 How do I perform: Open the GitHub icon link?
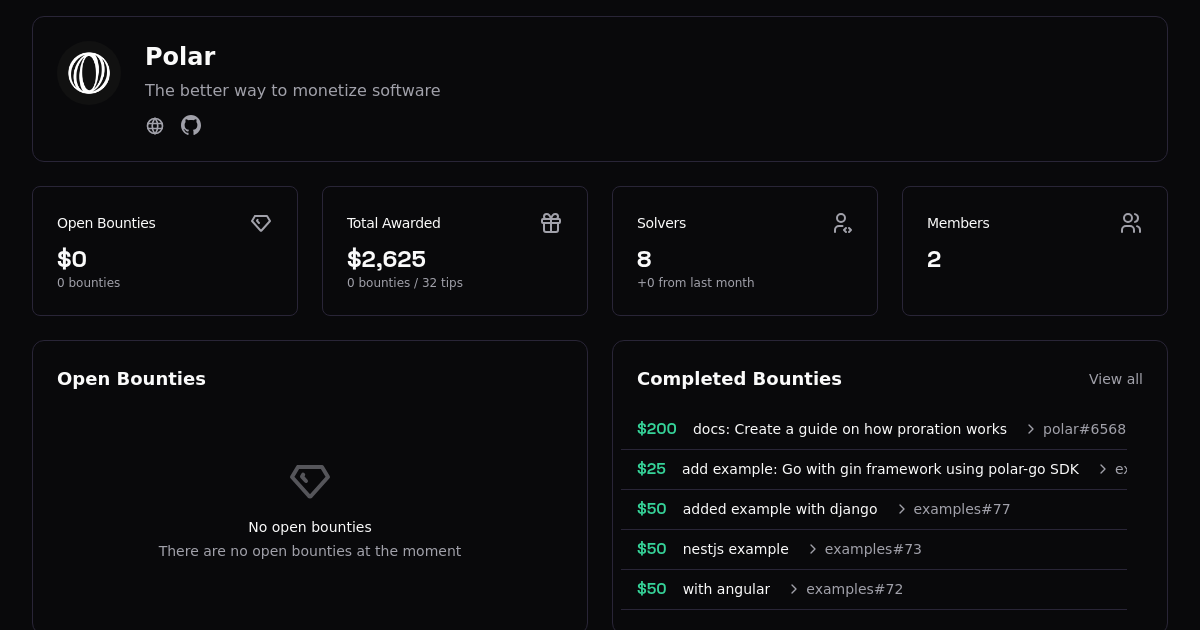pyautogui.click(x=191, y=125)
